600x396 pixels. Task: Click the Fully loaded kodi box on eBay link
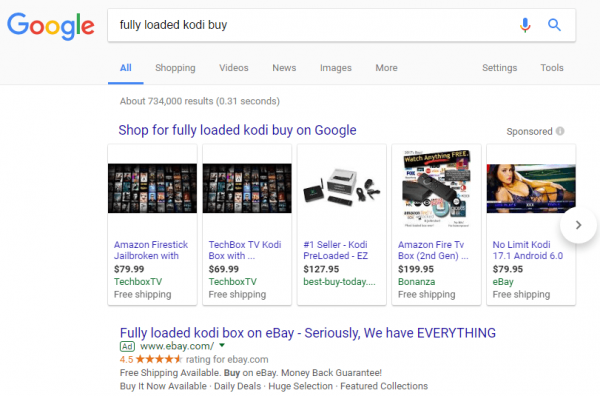(308, 333)
